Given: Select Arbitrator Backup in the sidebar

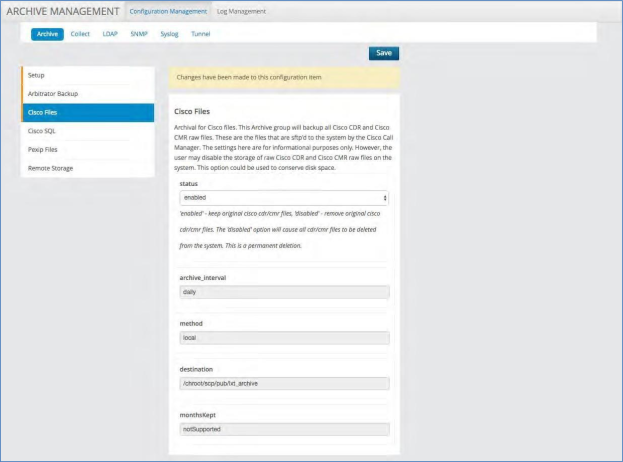Looking at the screenshot, I should (x=87, y=93).
